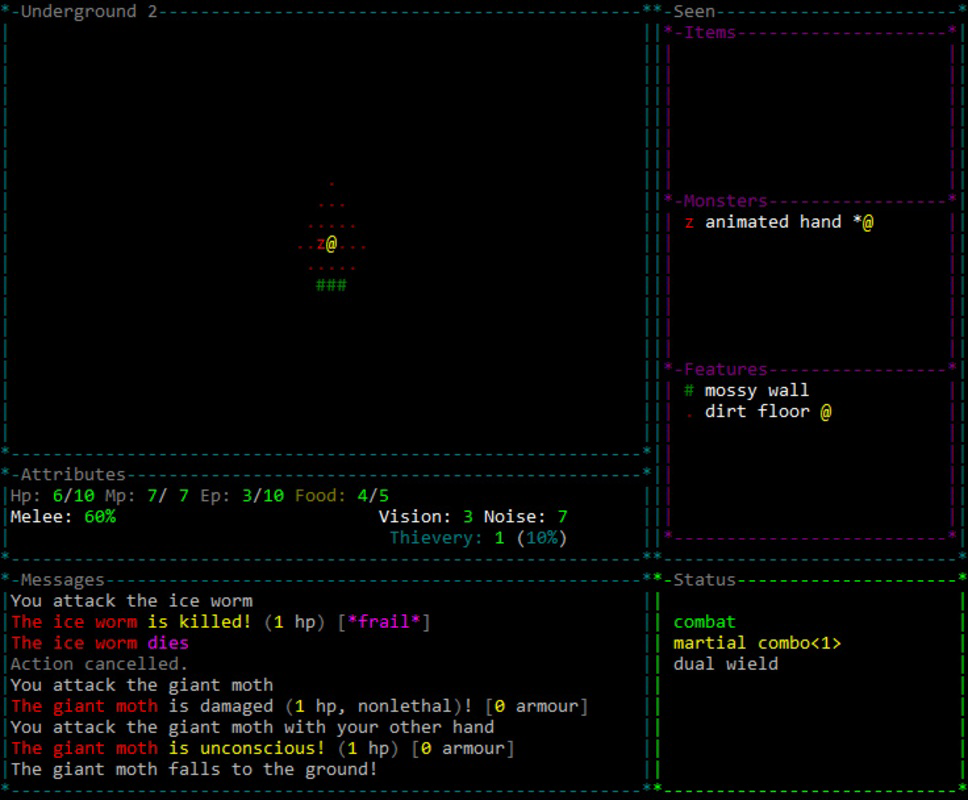The height and width of the screenshot is (800, 968).
Task: Click the yellow @ player character on the map
Action: [x=331, y=244]
